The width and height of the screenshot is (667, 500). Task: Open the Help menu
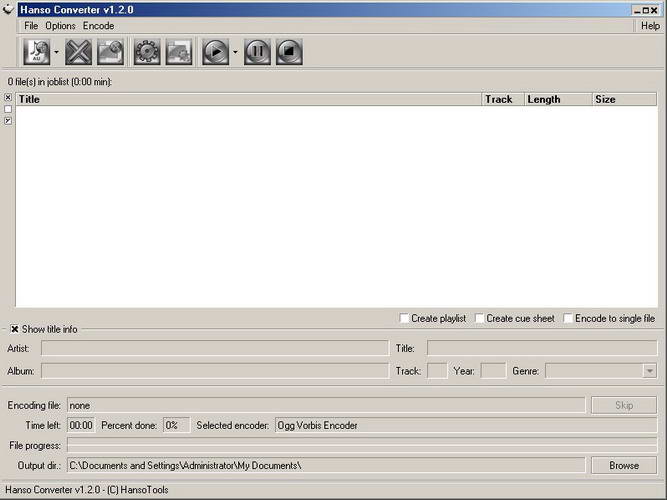click(650, 26)
